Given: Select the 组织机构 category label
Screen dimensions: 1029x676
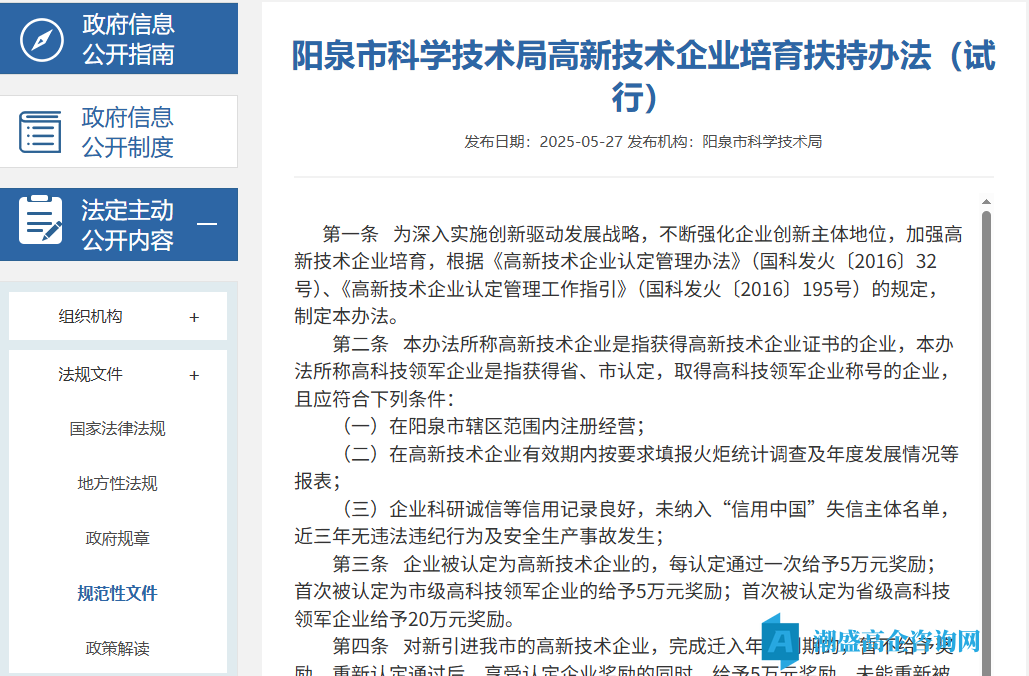Looking at the screenshot, I should 90,317.
